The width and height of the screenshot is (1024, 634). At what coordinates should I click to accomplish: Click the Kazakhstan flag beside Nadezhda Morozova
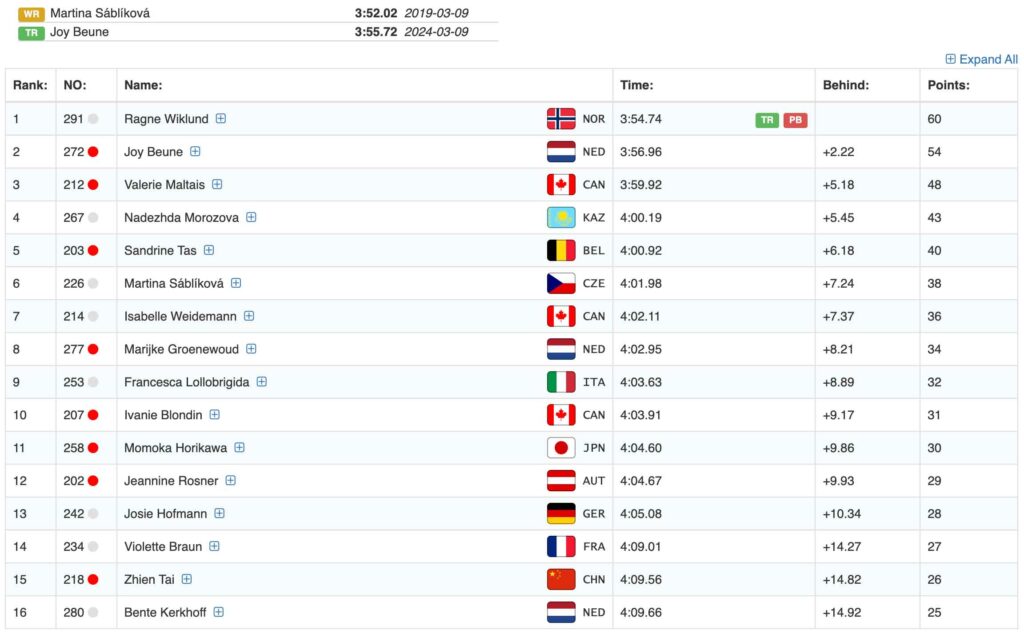coord(561,217)
